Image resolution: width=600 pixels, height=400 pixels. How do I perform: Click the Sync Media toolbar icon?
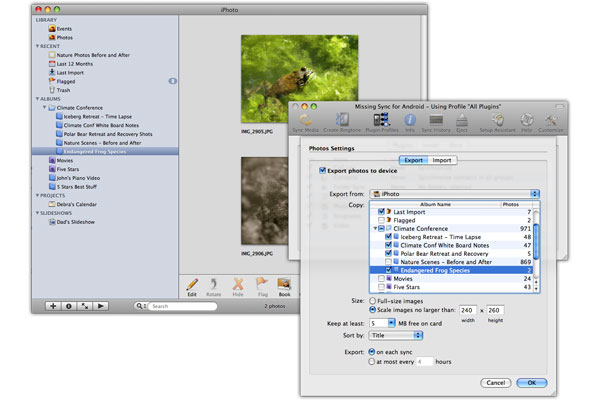(x=305, y=121)
